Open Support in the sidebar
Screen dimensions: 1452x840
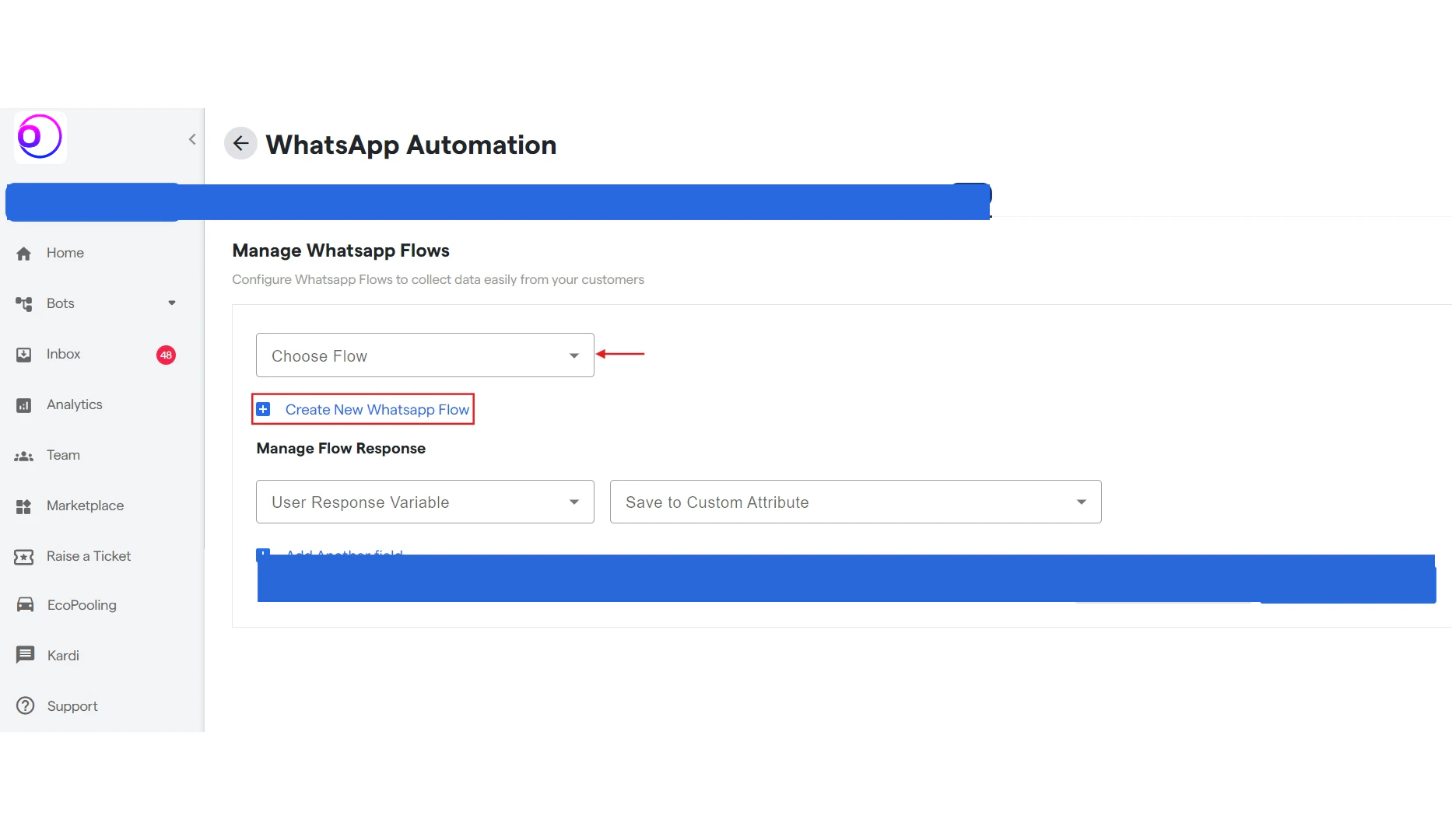pos(72,706)
